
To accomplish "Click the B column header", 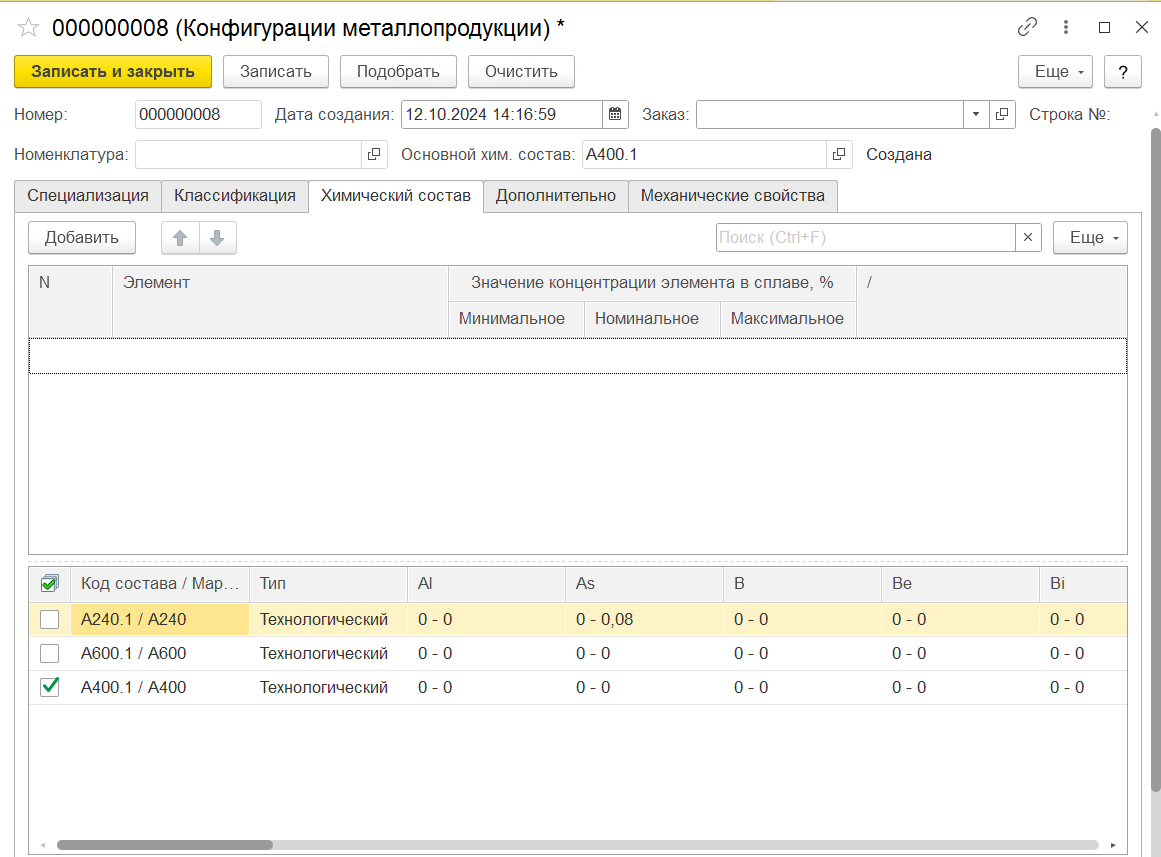I will coord(803,584).
